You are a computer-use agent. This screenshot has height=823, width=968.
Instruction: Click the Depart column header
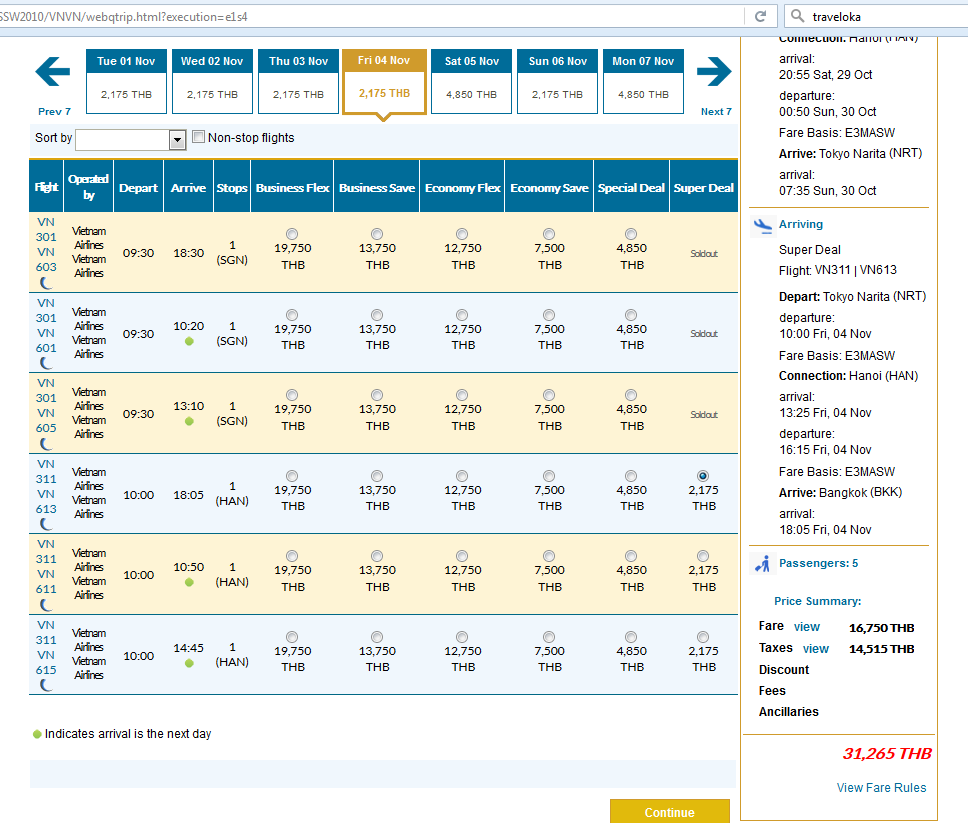point(138,187)
